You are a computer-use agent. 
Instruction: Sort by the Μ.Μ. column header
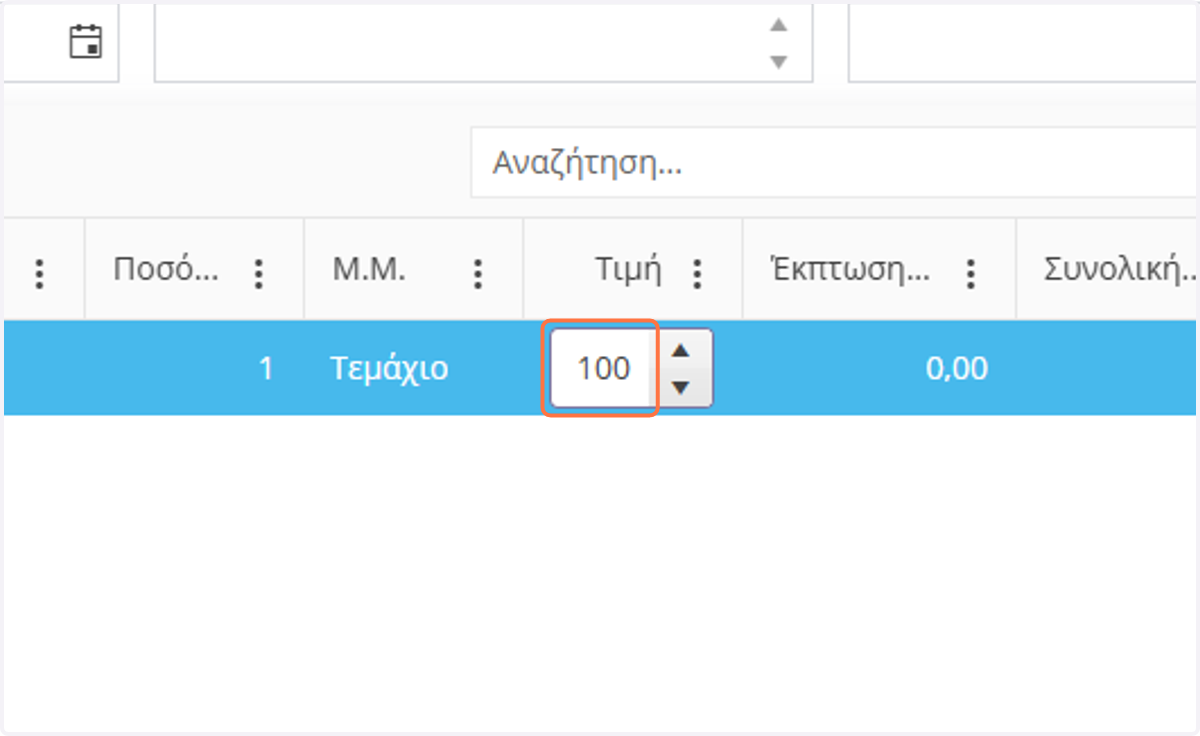point(369,271)
